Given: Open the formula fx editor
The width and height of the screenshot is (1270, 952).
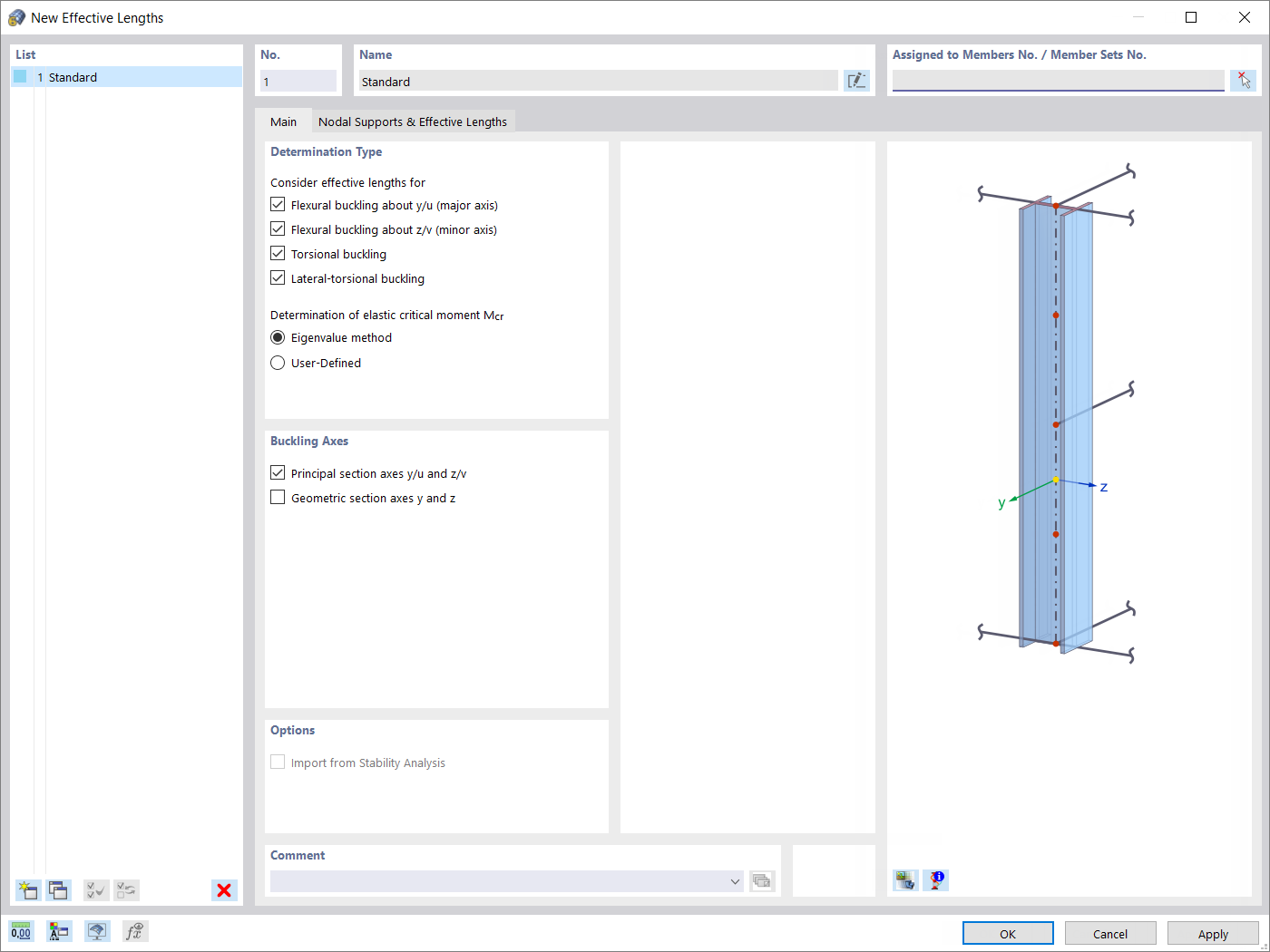Looking at the screenshot, I should point(135,931).
